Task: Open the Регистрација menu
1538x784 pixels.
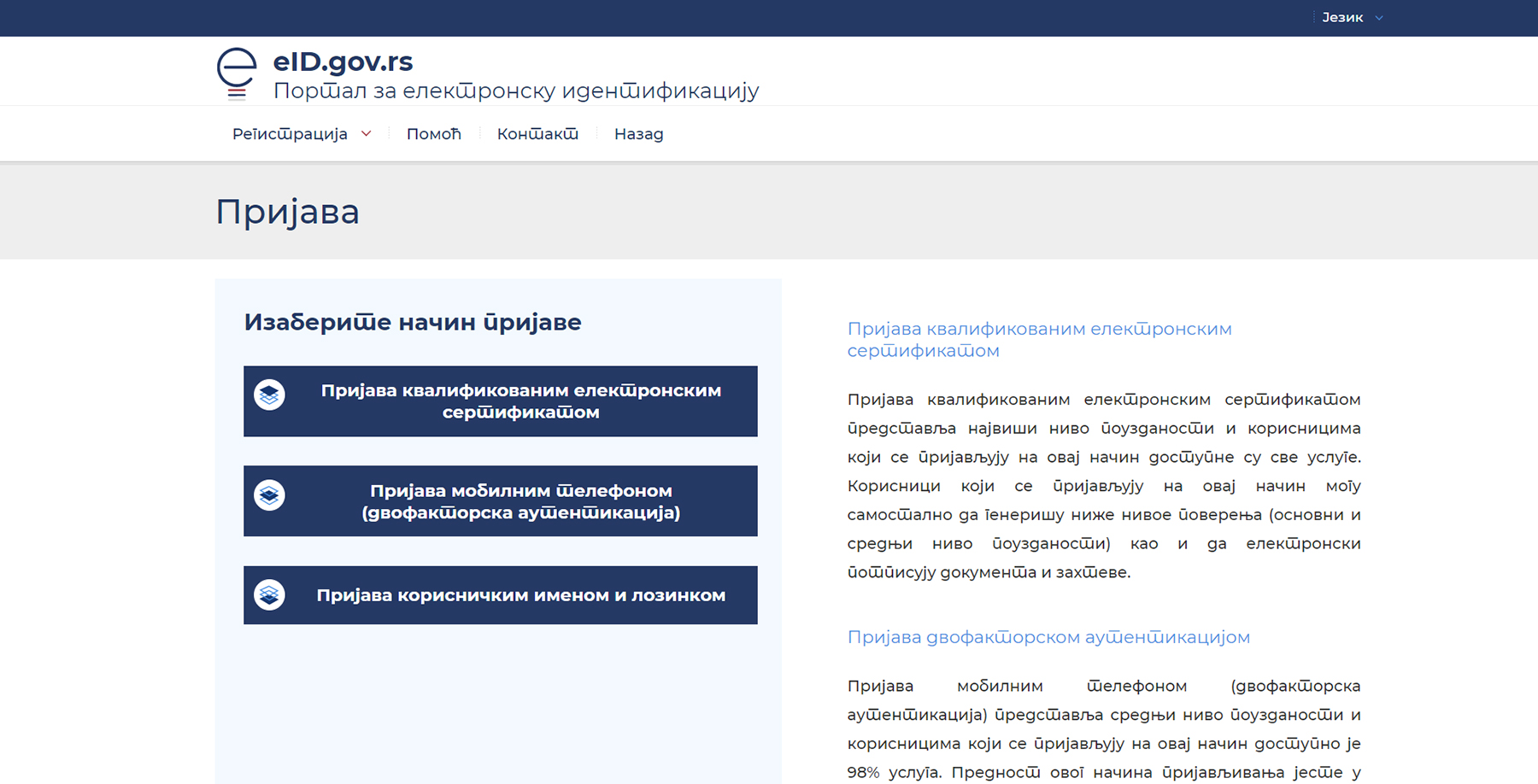Action: [290, 134]
